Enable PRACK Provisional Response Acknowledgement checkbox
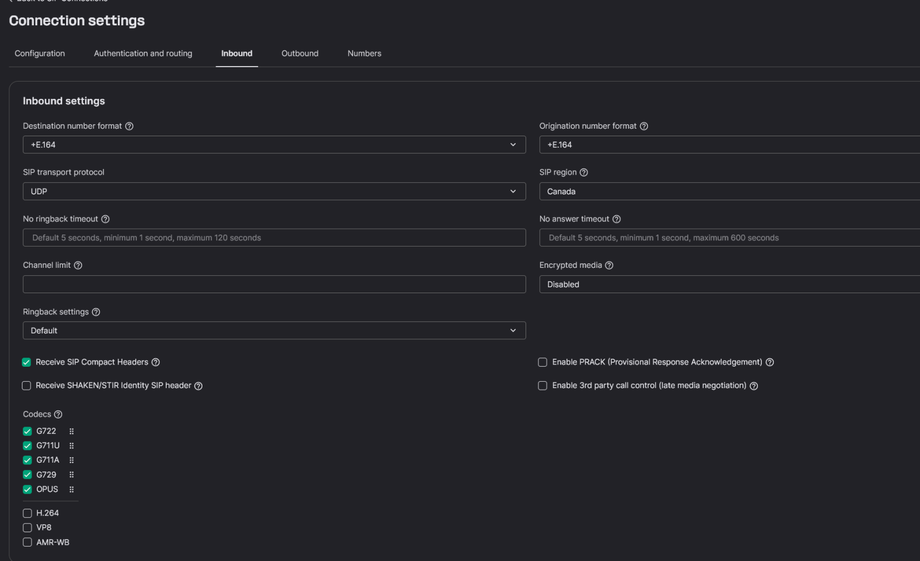The height and width of the screenshot is (561, 920). pyautogui.click(x=543, y=362)
